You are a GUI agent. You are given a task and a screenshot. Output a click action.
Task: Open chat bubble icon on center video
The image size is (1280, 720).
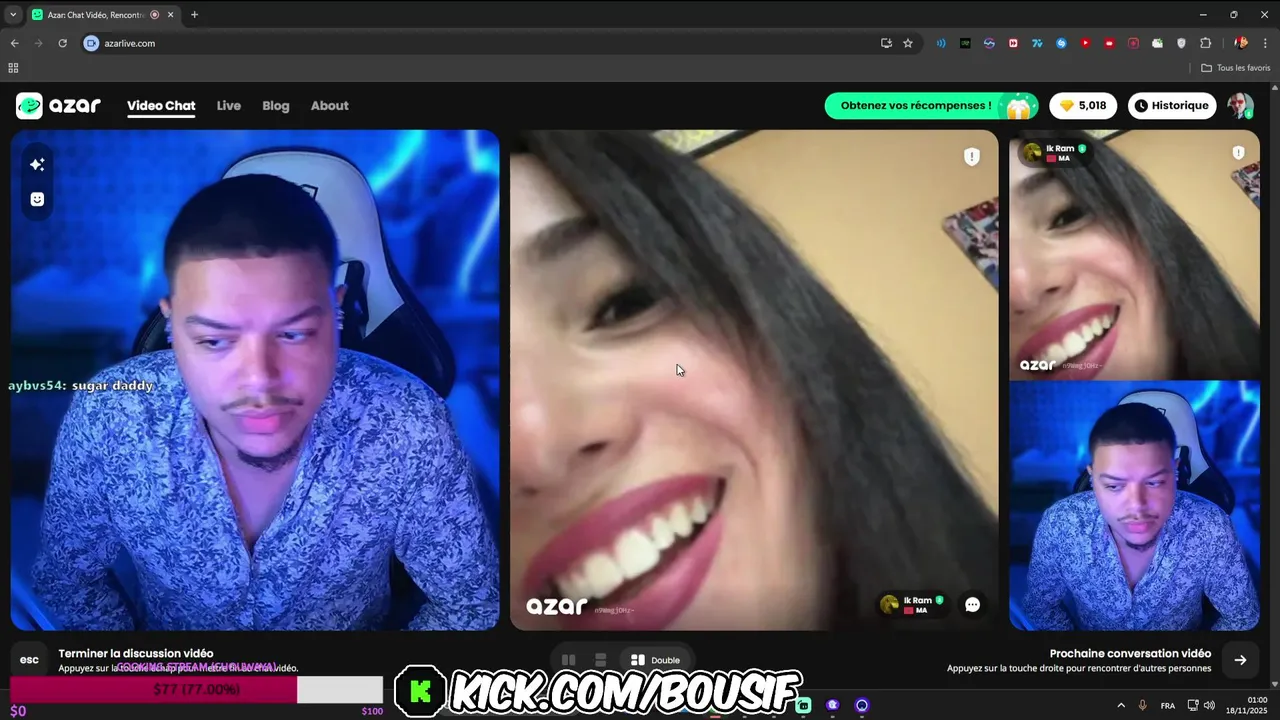pyautogui.click(x=972, y=605)
